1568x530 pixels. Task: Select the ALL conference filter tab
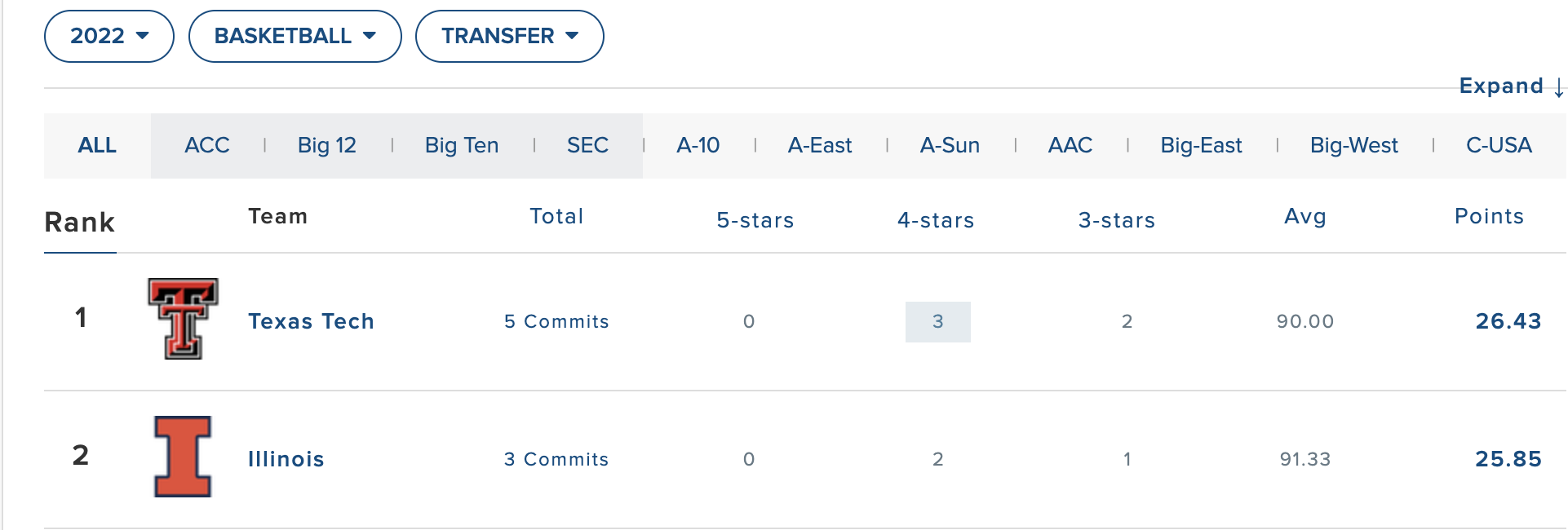point(98,145)
